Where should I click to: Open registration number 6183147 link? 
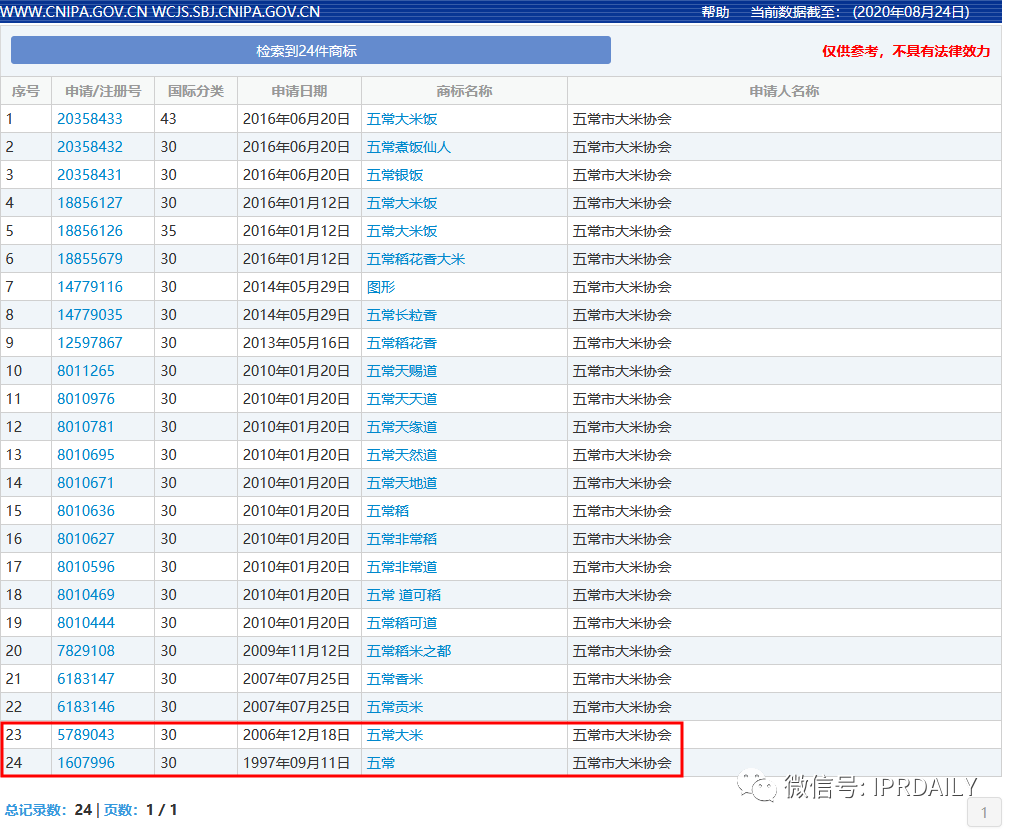[86, 679]
